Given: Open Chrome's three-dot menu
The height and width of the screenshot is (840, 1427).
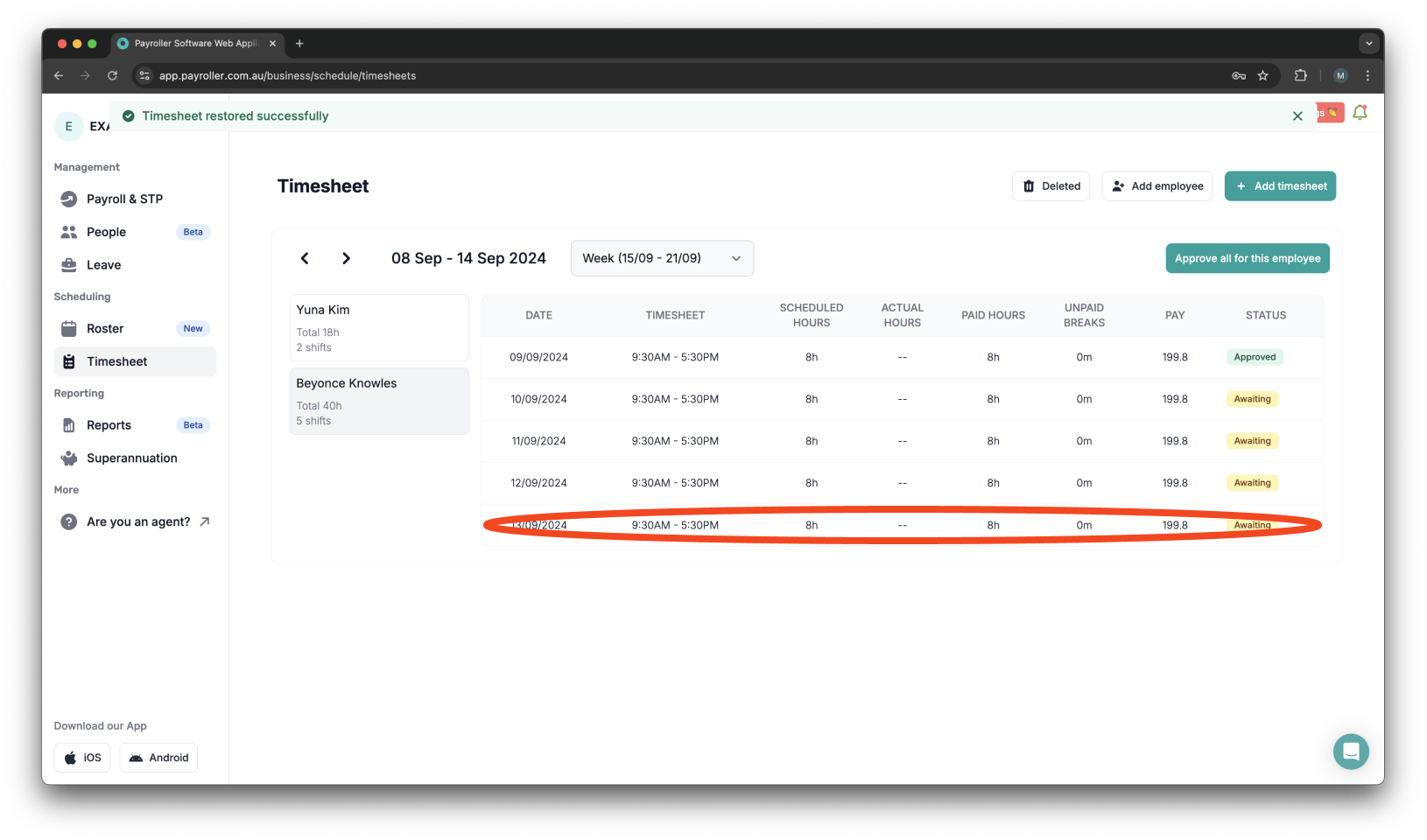Looking at the screenshot, I should pyautogui.click(x=1367, y=76).
